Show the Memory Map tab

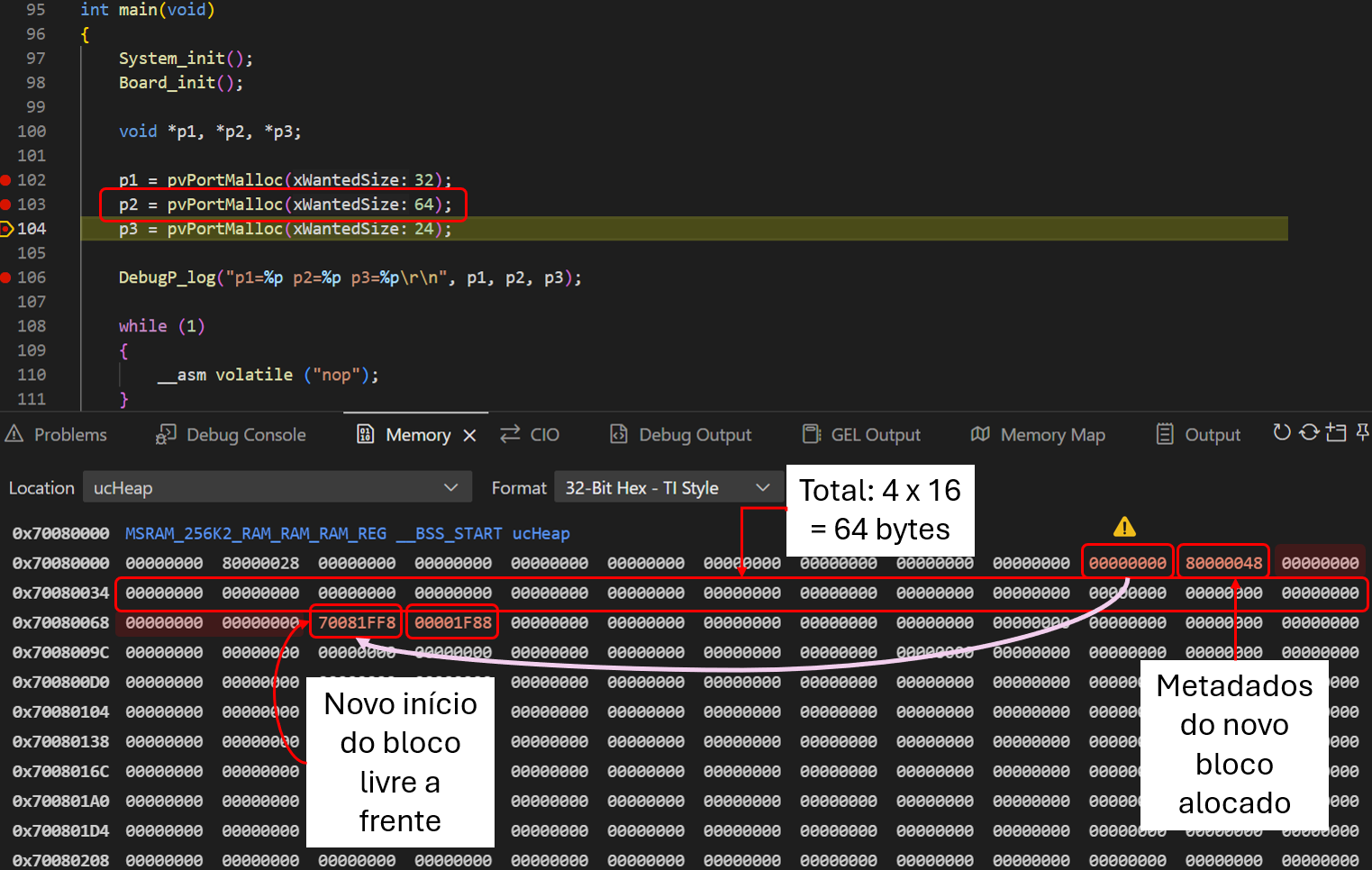coord(1039,435)
